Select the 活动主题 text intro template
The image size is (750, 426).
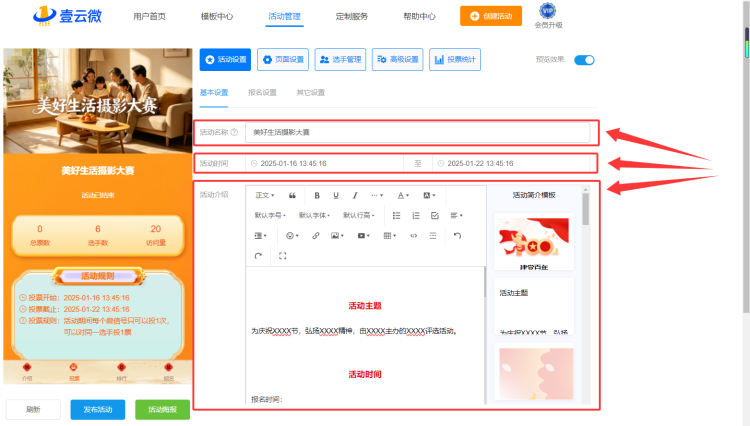tap(534, 306)
